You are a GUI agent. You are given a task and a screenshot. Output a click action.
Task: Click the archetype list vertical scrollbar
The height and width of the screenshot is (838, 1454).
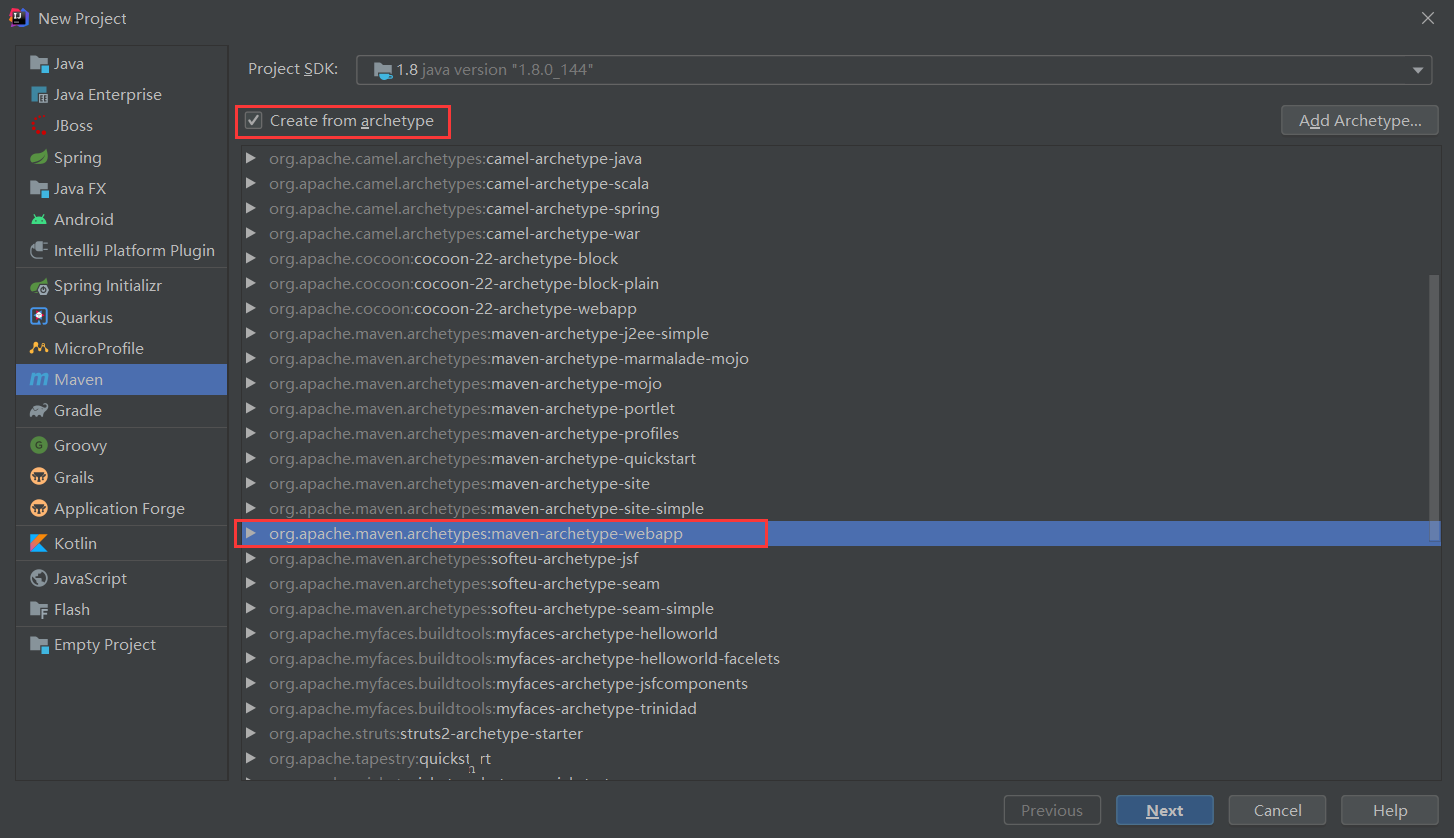point(1435,408)
